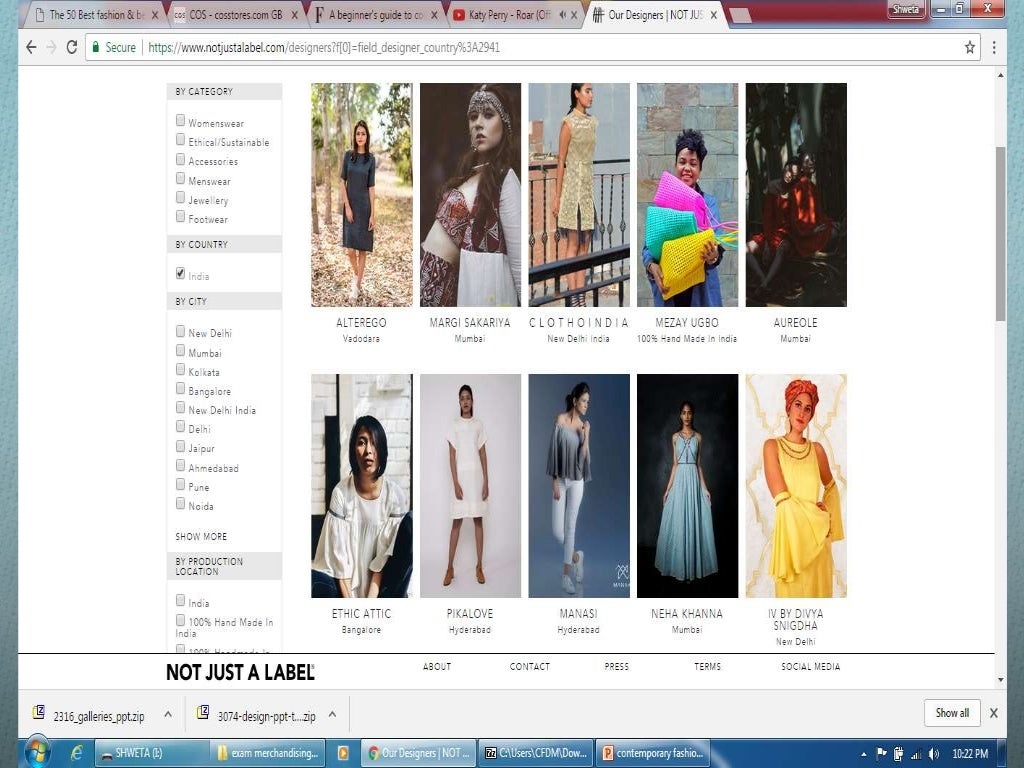Click the ETHIC ATTIC designer name
This screenshot has height=768, width=1024.
pos(361,614)
